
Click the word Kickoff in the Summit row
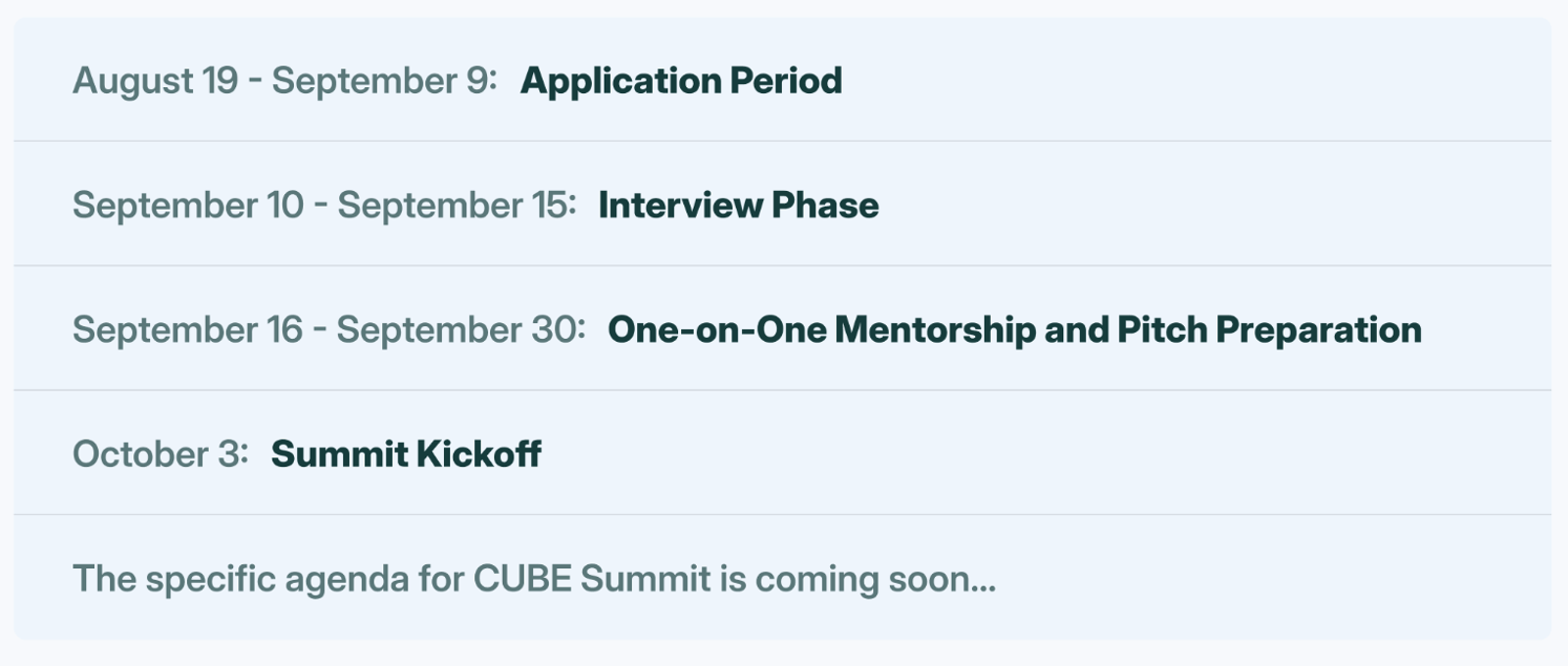point(479,453)
